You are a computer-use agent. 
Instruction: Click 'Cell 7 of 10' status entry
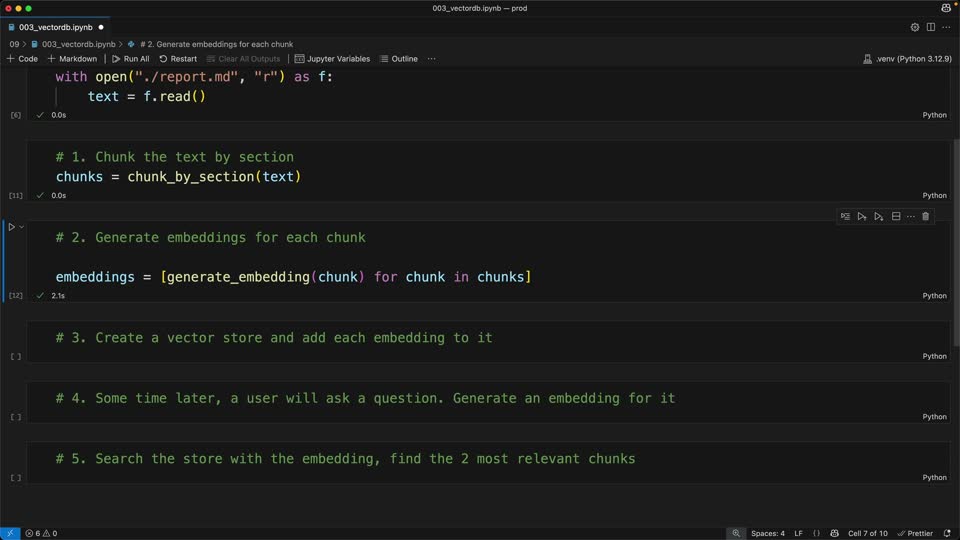(868, 533)
